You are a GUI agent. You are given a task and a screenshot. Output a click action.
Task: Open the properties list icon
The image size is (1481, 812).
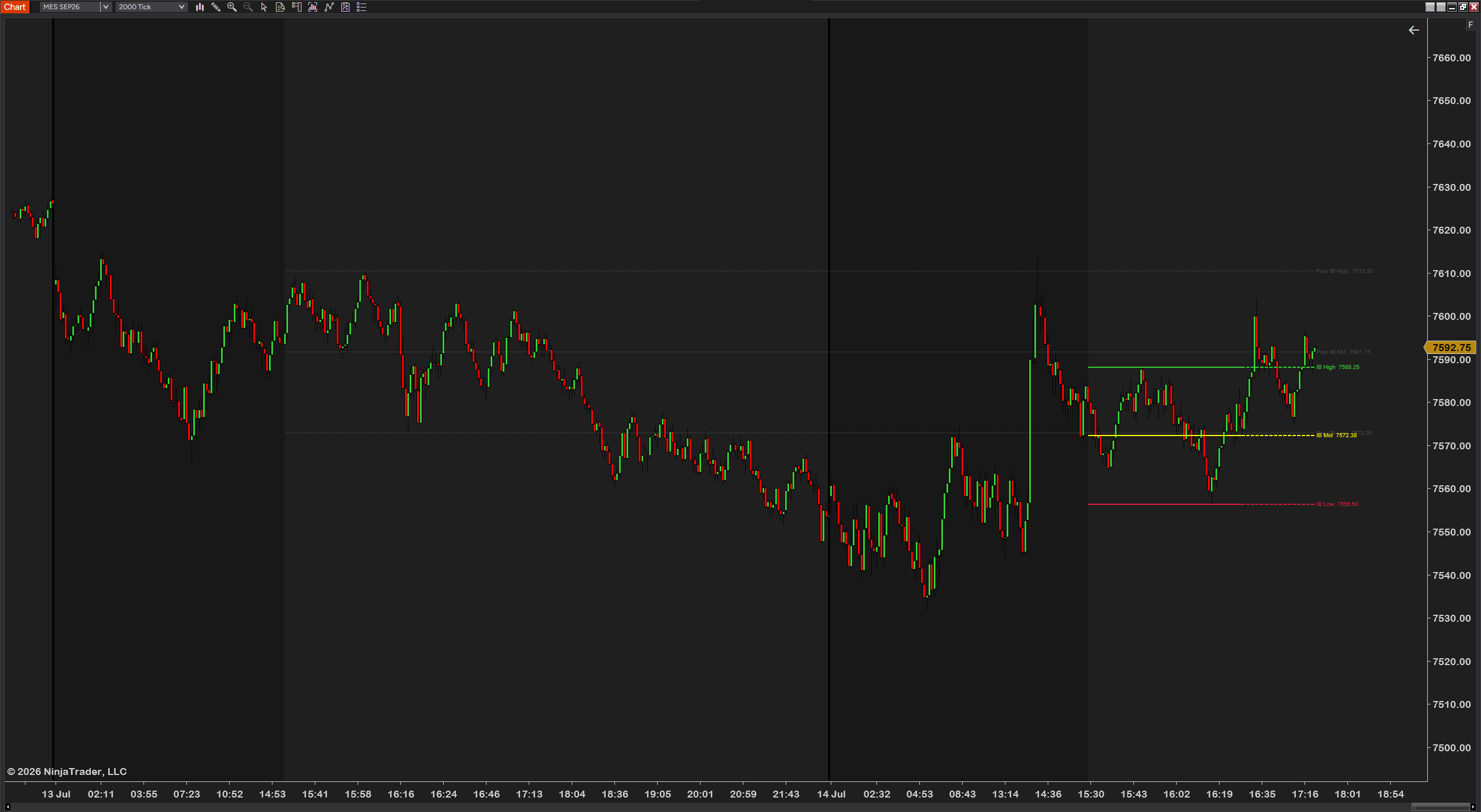click(362, 7)
